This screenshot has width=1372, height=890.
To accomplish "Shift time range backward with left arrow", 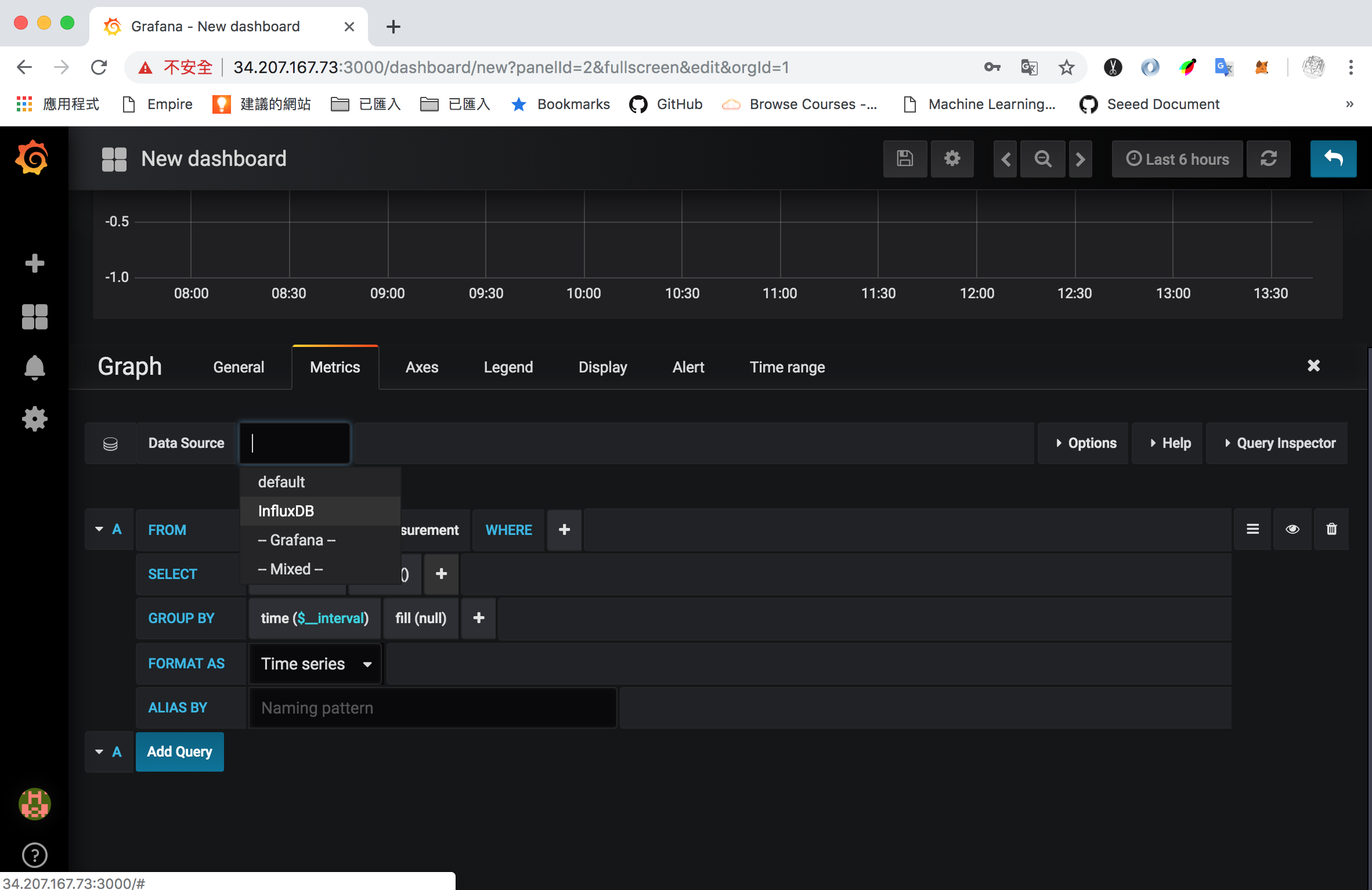I will (1006, 158).
